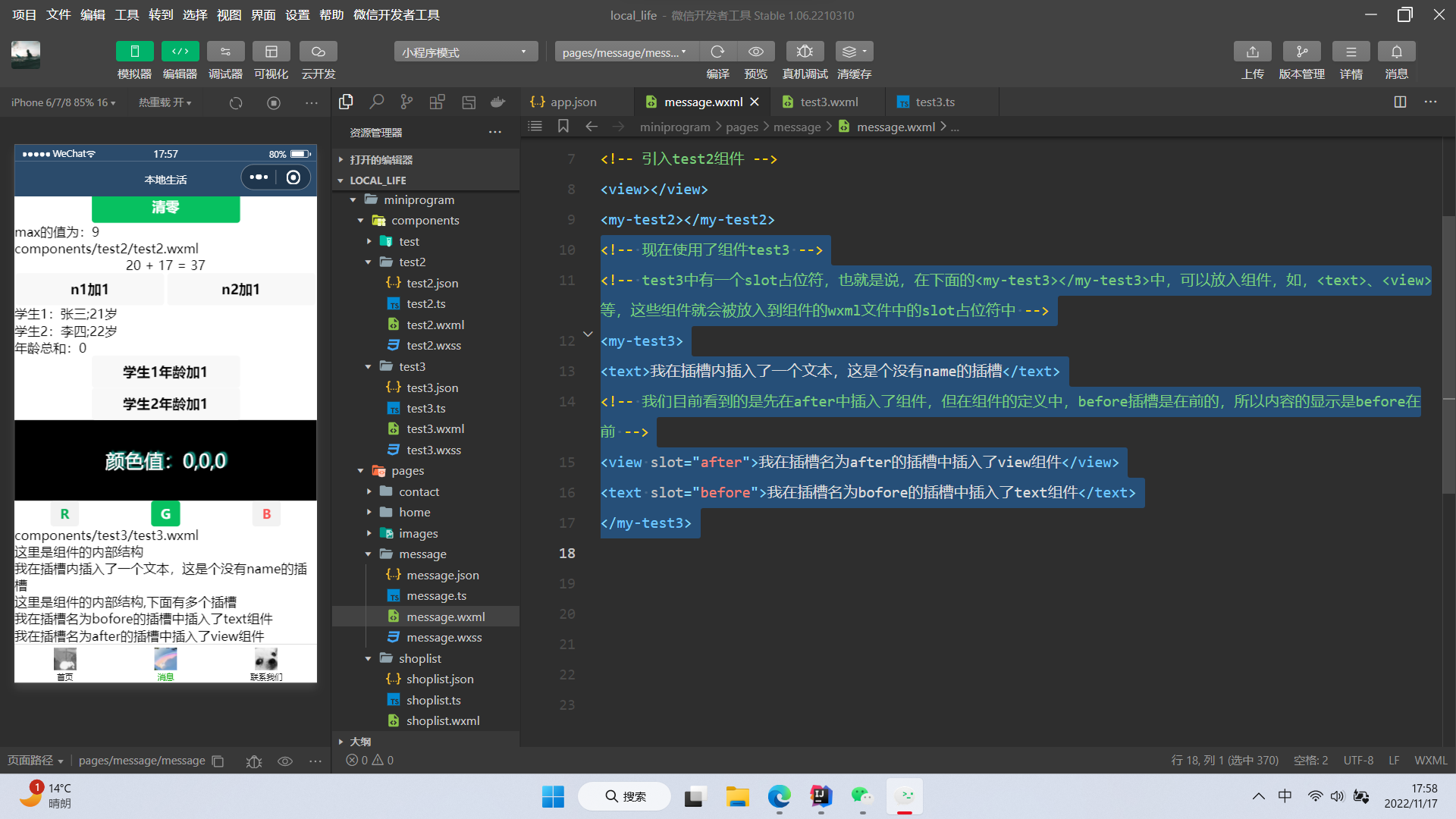Click the preview eye icon

[755, 52]
